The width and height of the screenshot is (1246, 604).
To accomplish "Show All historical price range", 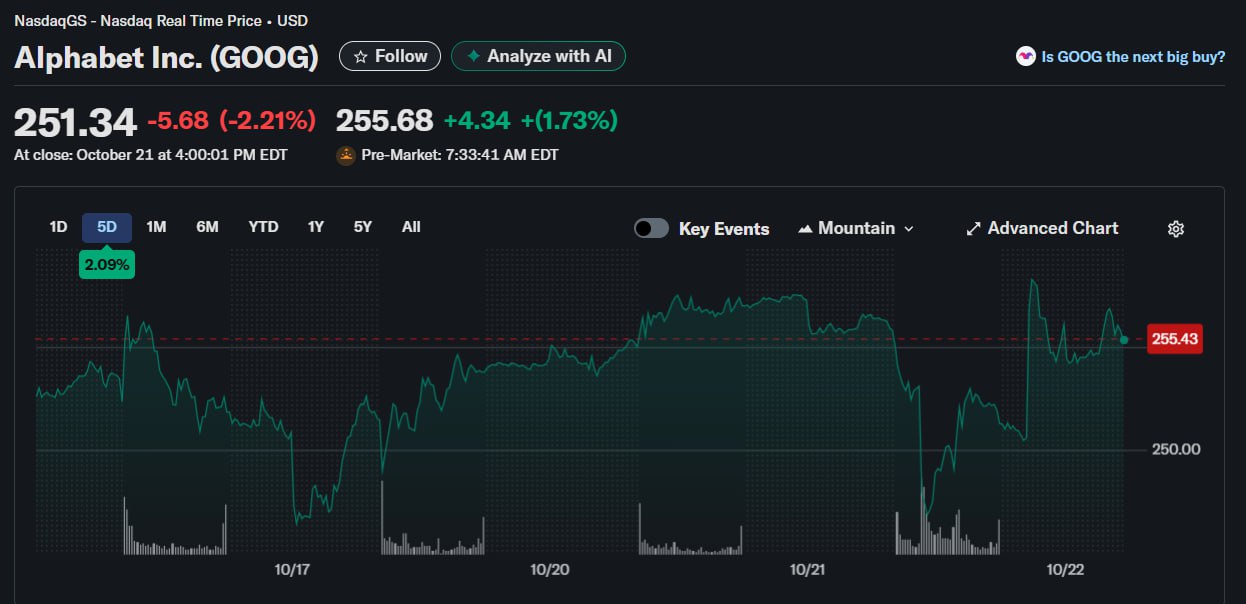I will coord(411,227).
